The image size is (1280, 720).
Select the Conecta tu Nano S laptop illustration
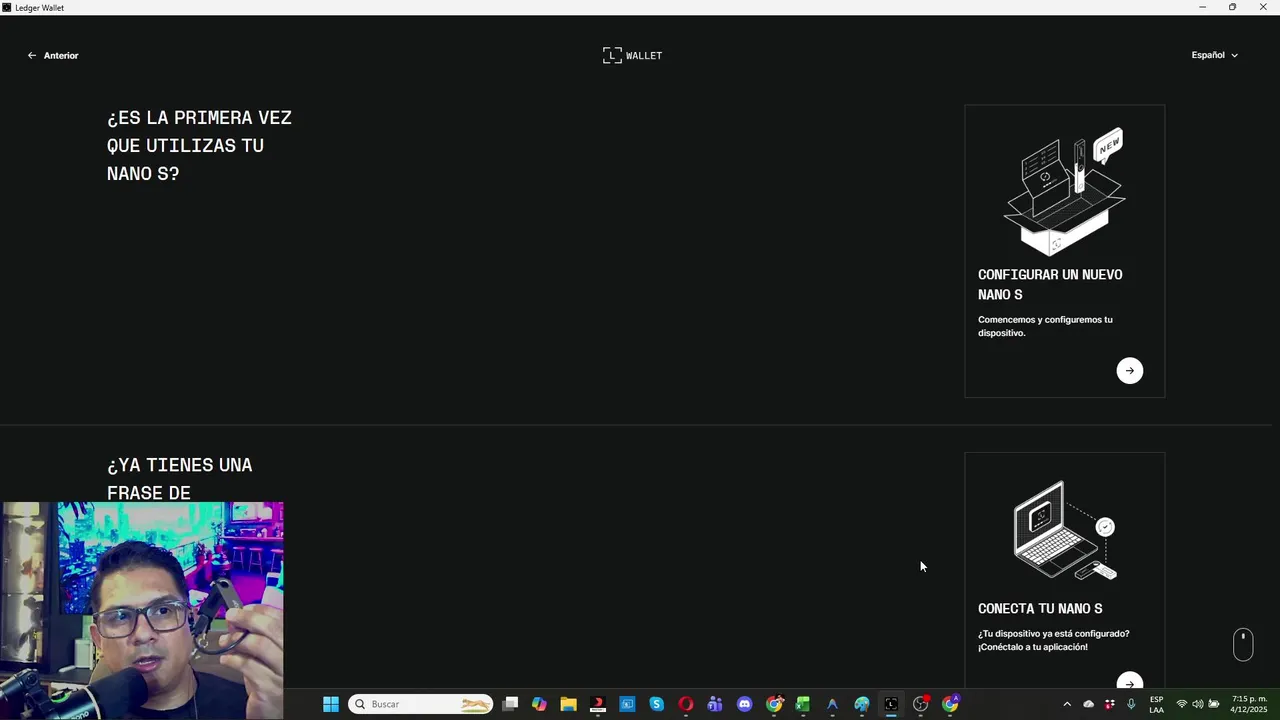click(x=1065, y=530)
